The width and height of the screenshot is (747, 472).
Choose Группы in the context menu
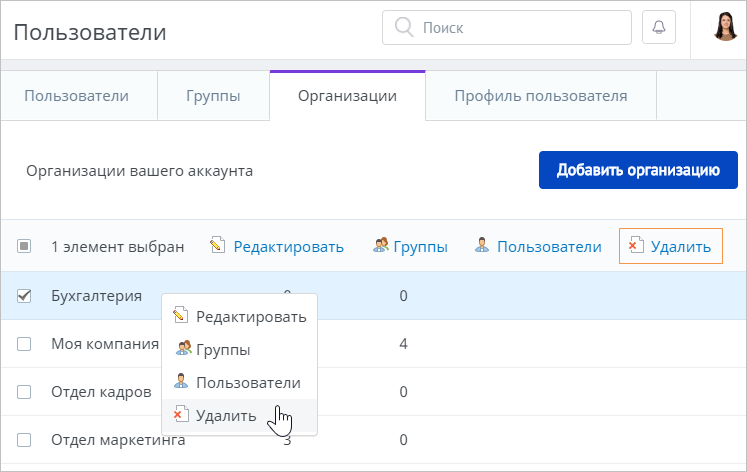240,350
